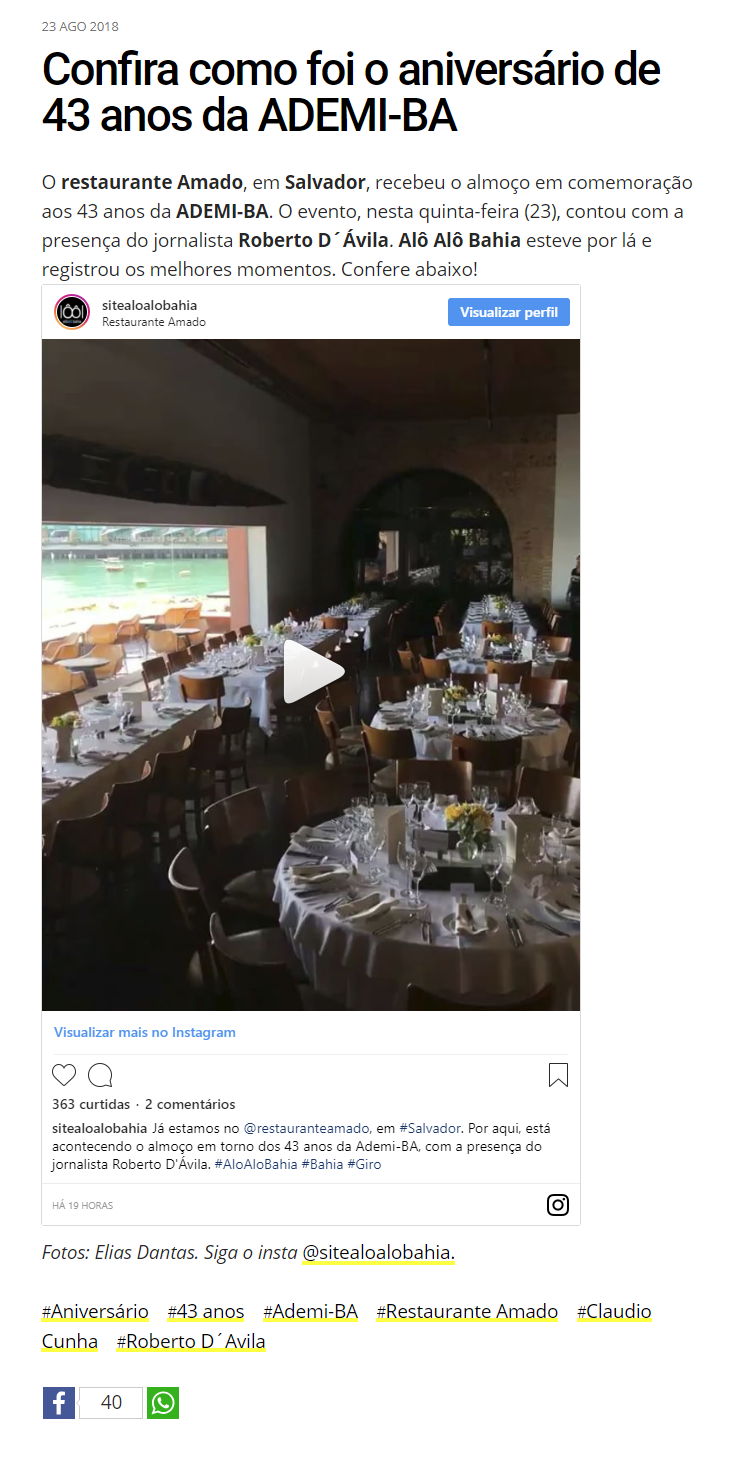Open the #Roberto D´Avila tag
This screenshot has width=740, height=1468.
(191, 1341)
